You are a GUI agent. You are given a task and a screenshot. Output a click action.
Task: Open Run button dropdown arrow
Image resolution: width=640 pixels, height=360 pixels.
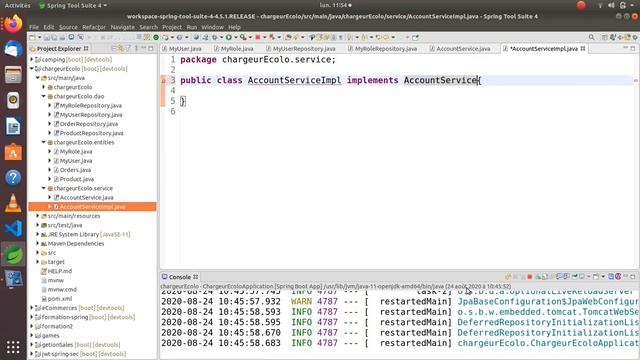(x=235, y=38)
